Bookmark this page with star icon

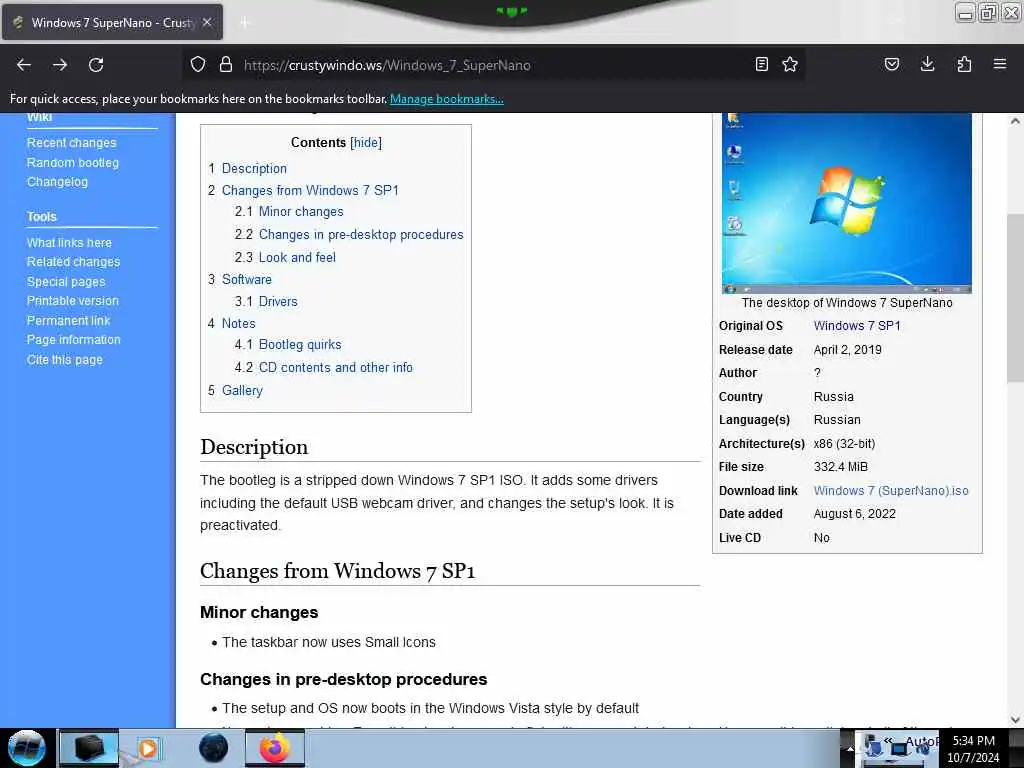(790, 64)
